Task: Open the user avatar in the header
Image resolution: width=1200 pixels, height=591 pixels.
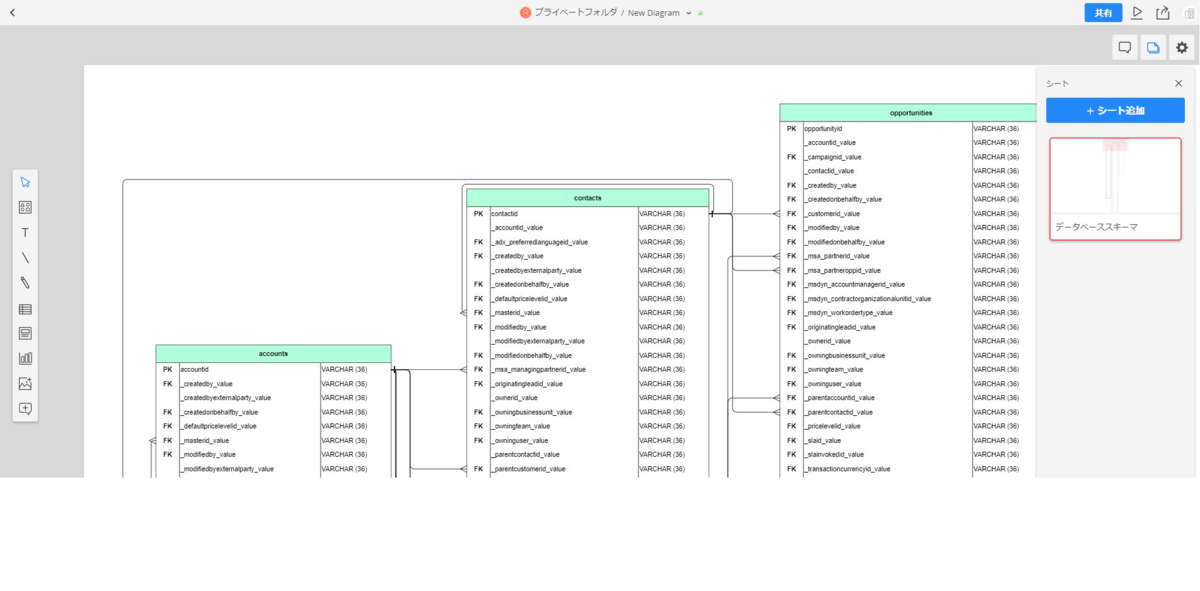Action: pos(1189,13)
